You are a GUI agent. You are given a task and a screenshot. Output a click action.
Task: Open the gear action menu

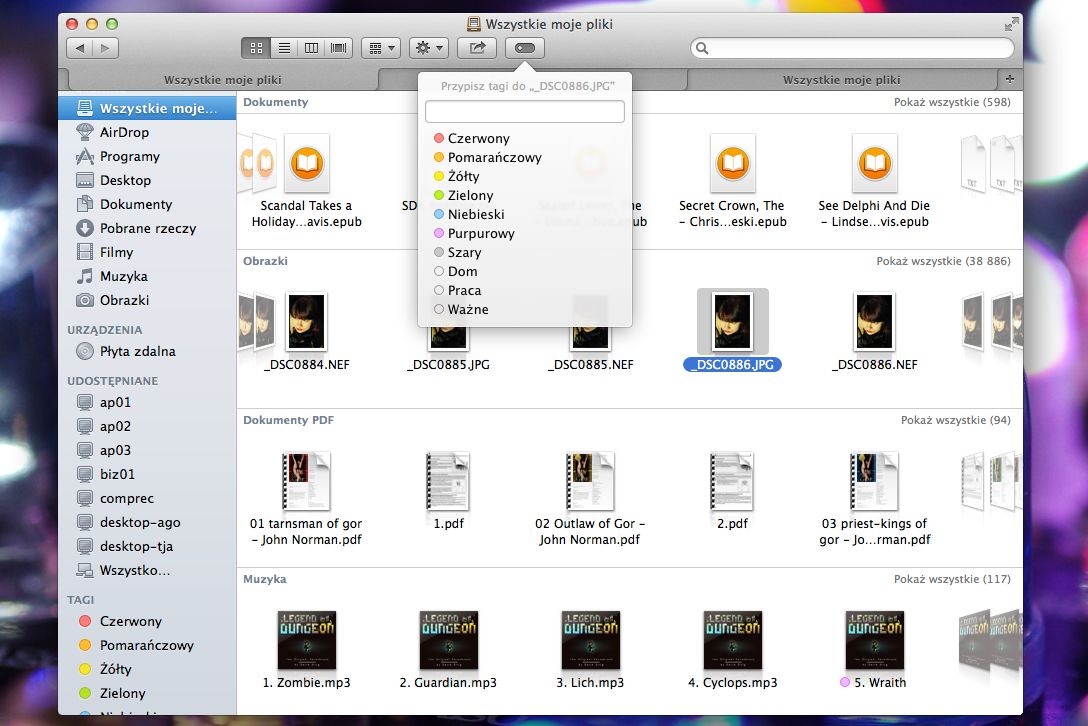click(x=429, y=48)
